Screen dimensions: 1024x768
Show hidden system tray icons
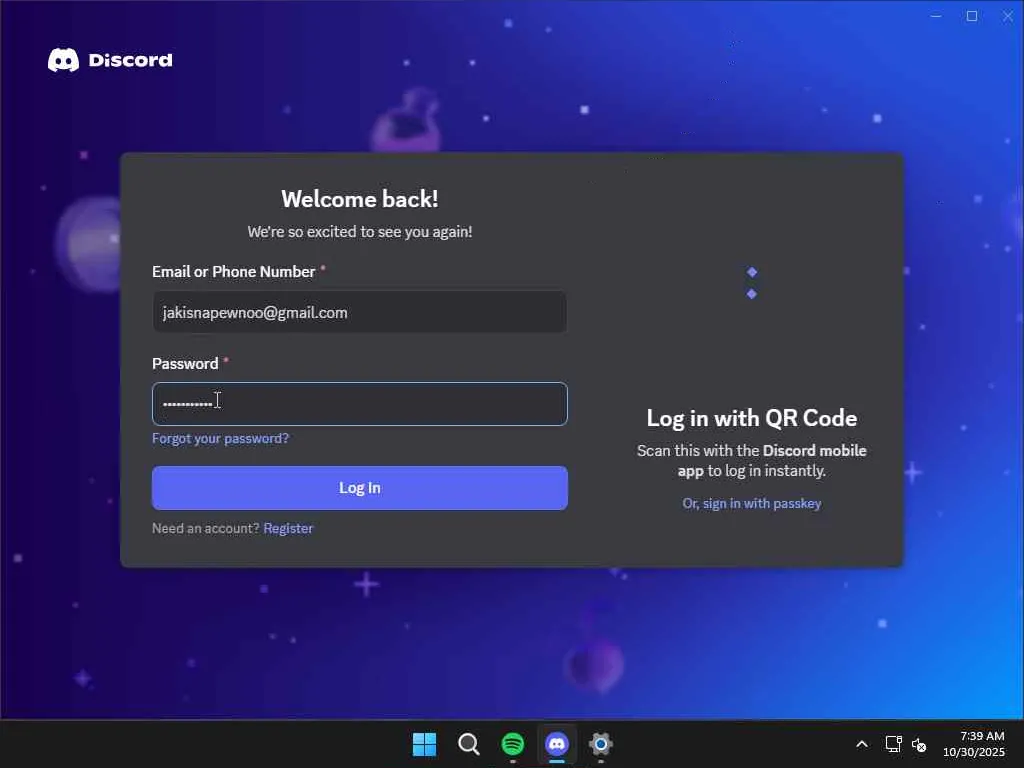tap(862, 744)
